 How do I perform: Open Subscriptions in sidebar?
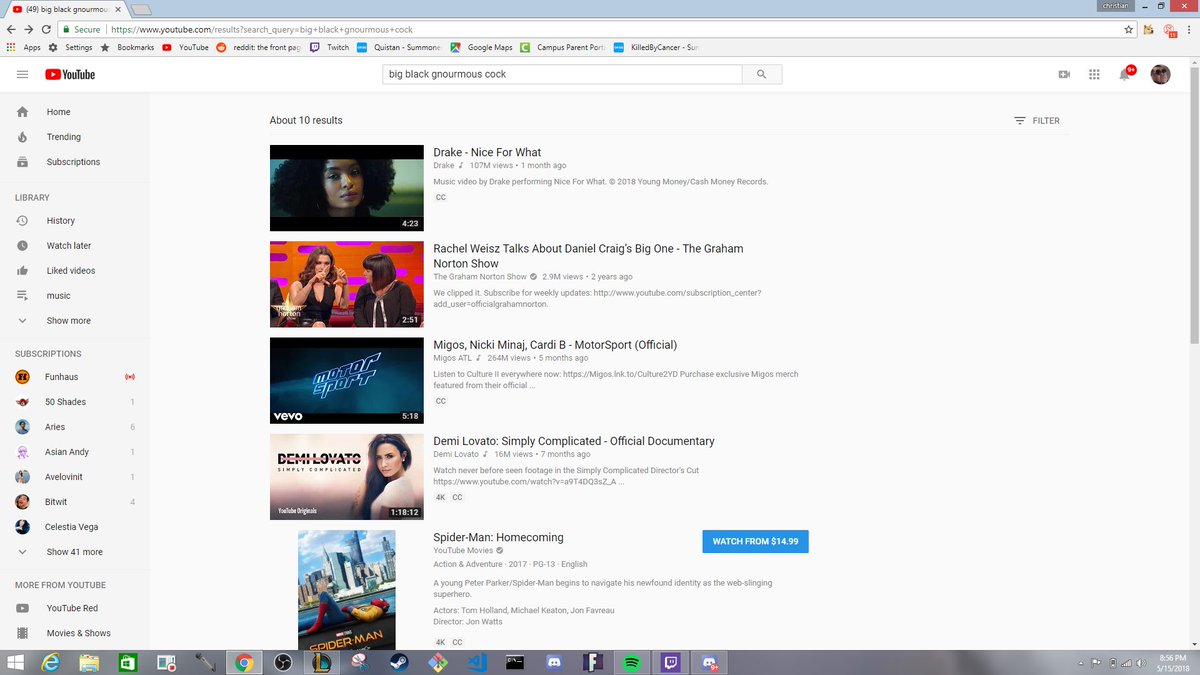click(x=75, y=162)
